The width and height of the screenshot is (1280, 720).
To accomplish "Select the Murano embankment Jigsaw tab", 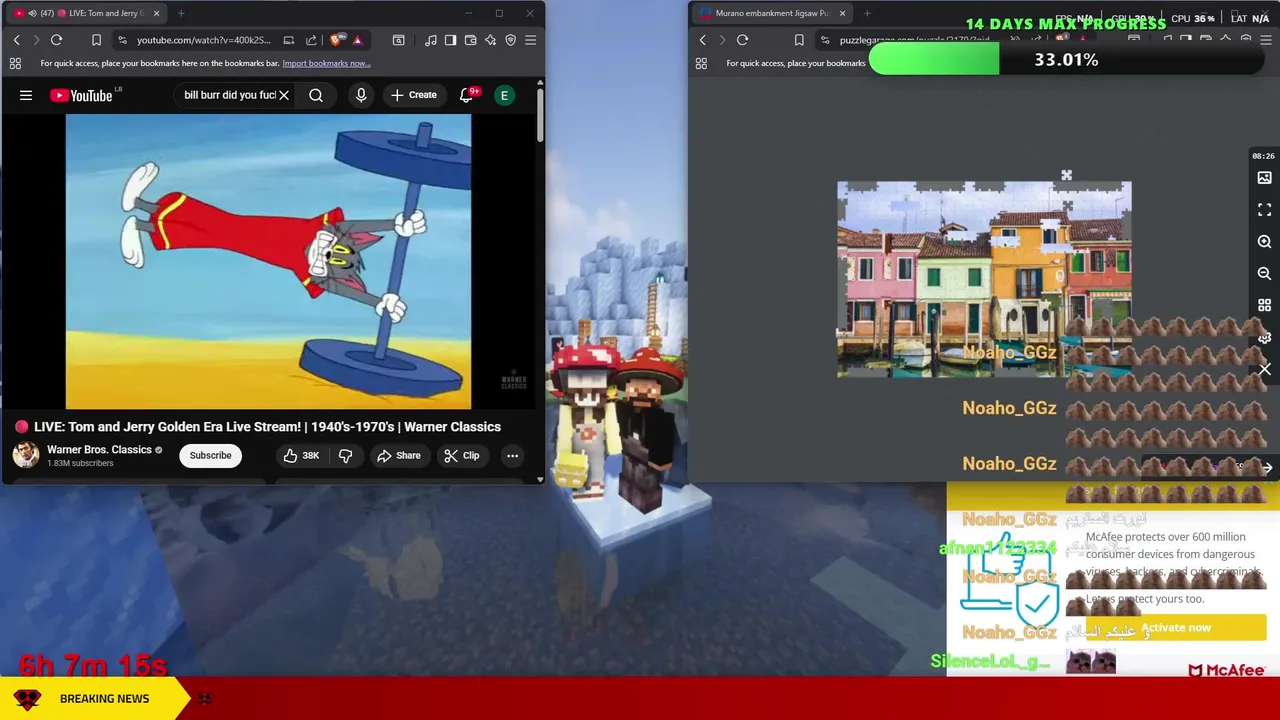I will coord(773,13).
